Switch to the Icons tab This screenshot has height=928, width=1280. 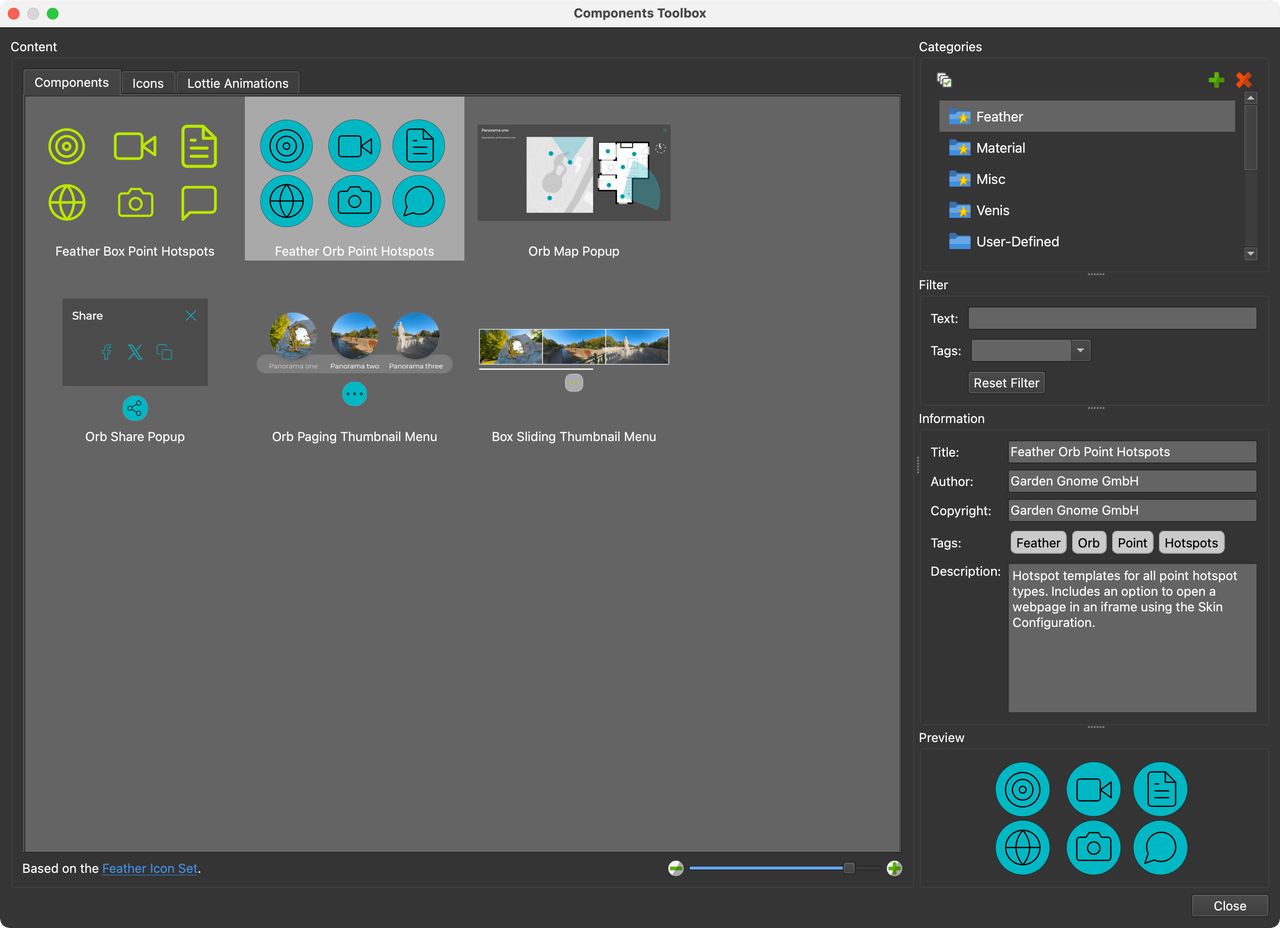(147, 82)
